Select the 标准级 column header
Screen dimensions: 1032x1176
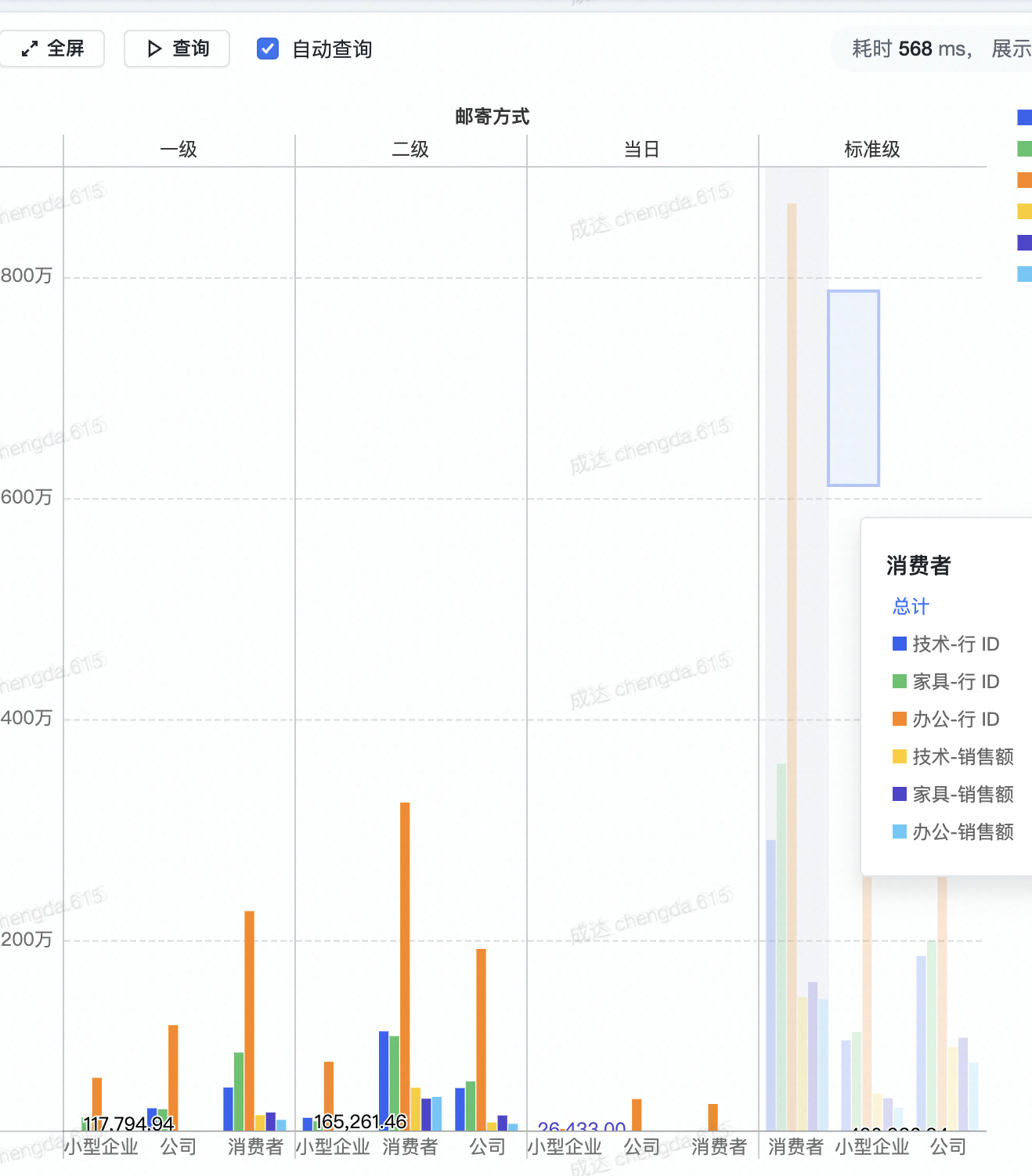872,150
